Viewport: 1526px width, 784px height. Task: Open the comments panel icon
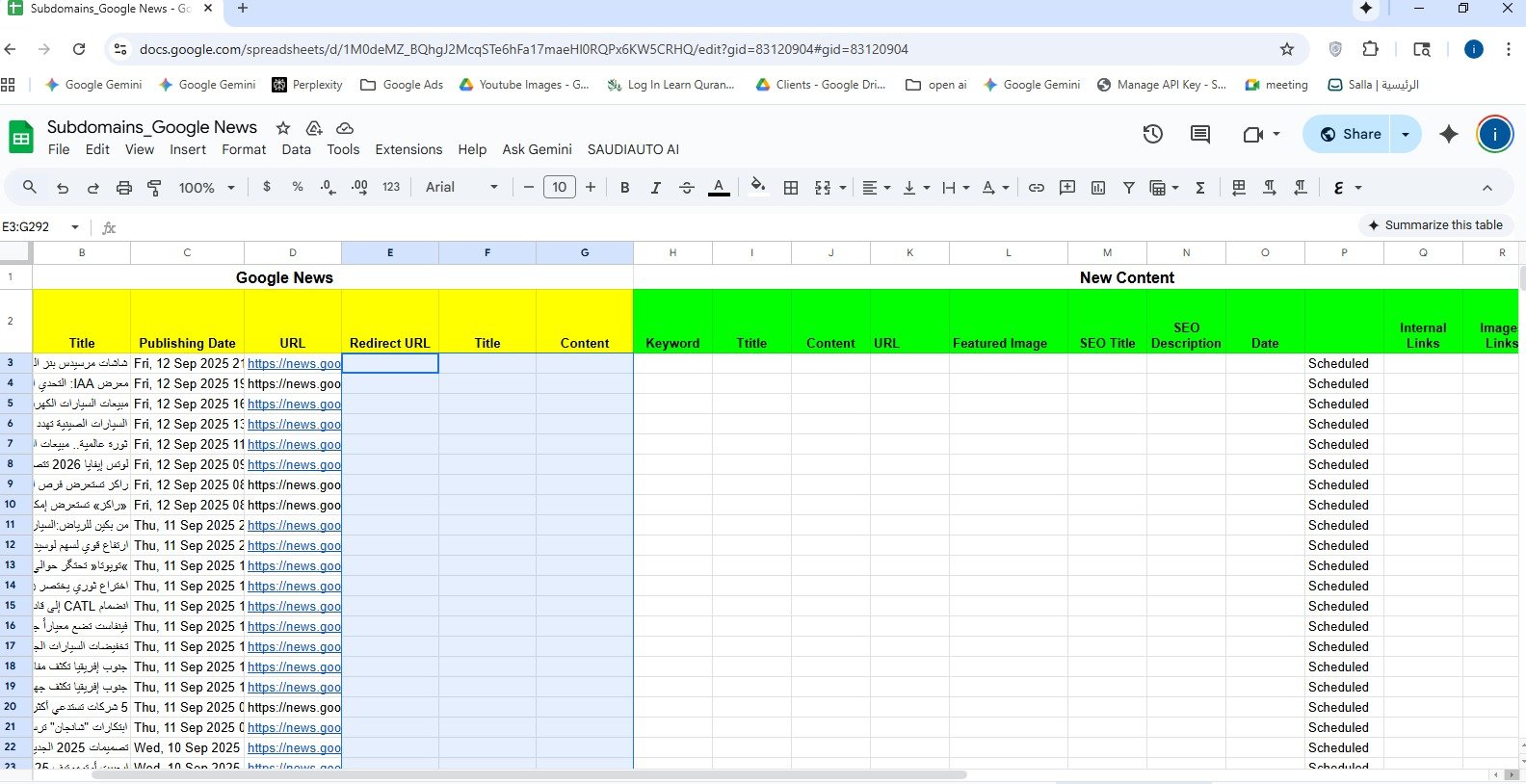1199,134
